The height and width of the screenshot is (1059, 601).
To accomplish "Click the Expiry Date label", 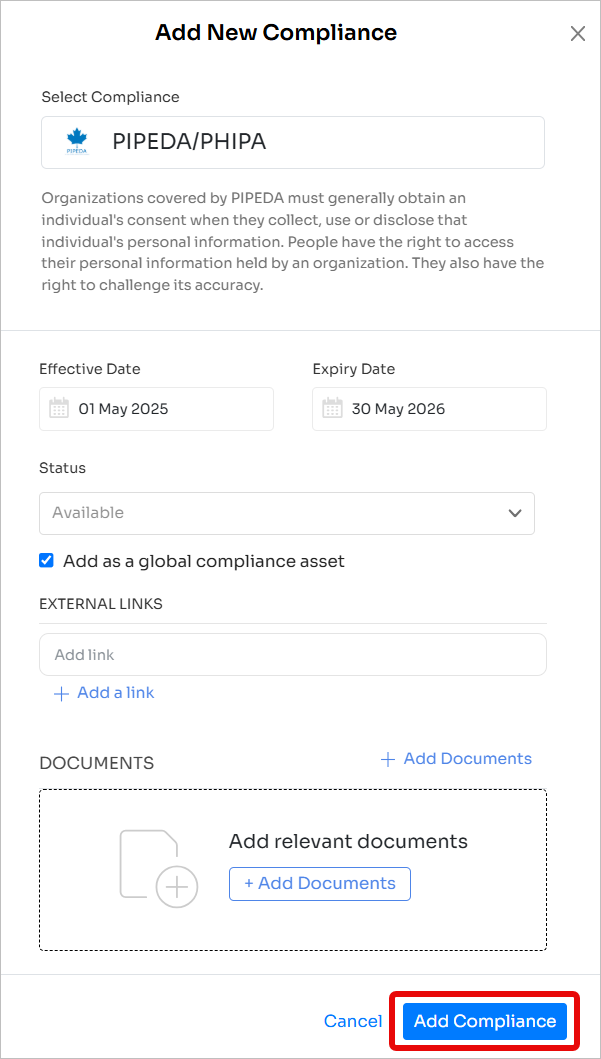I will click(354, 369).
